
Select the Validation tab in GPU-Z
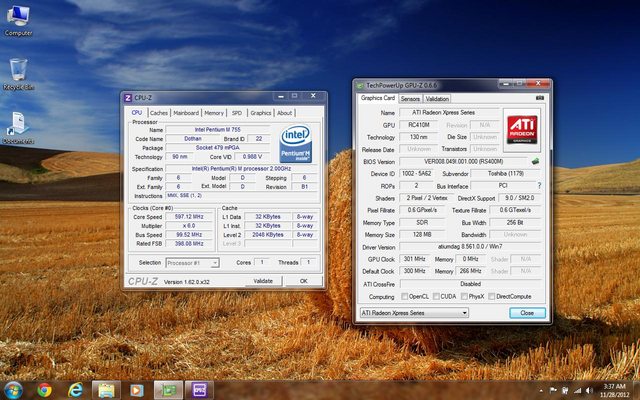click(437, 99)
